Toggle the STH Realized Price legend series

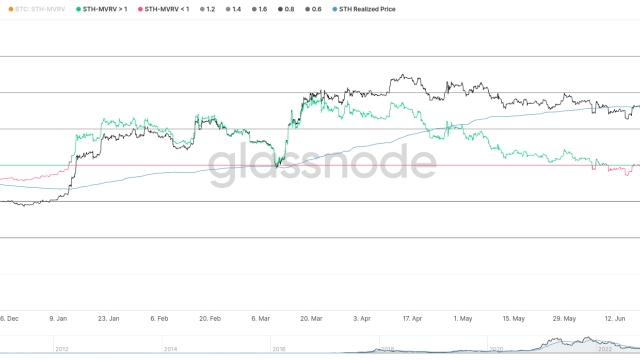click(x=364, y=9)
